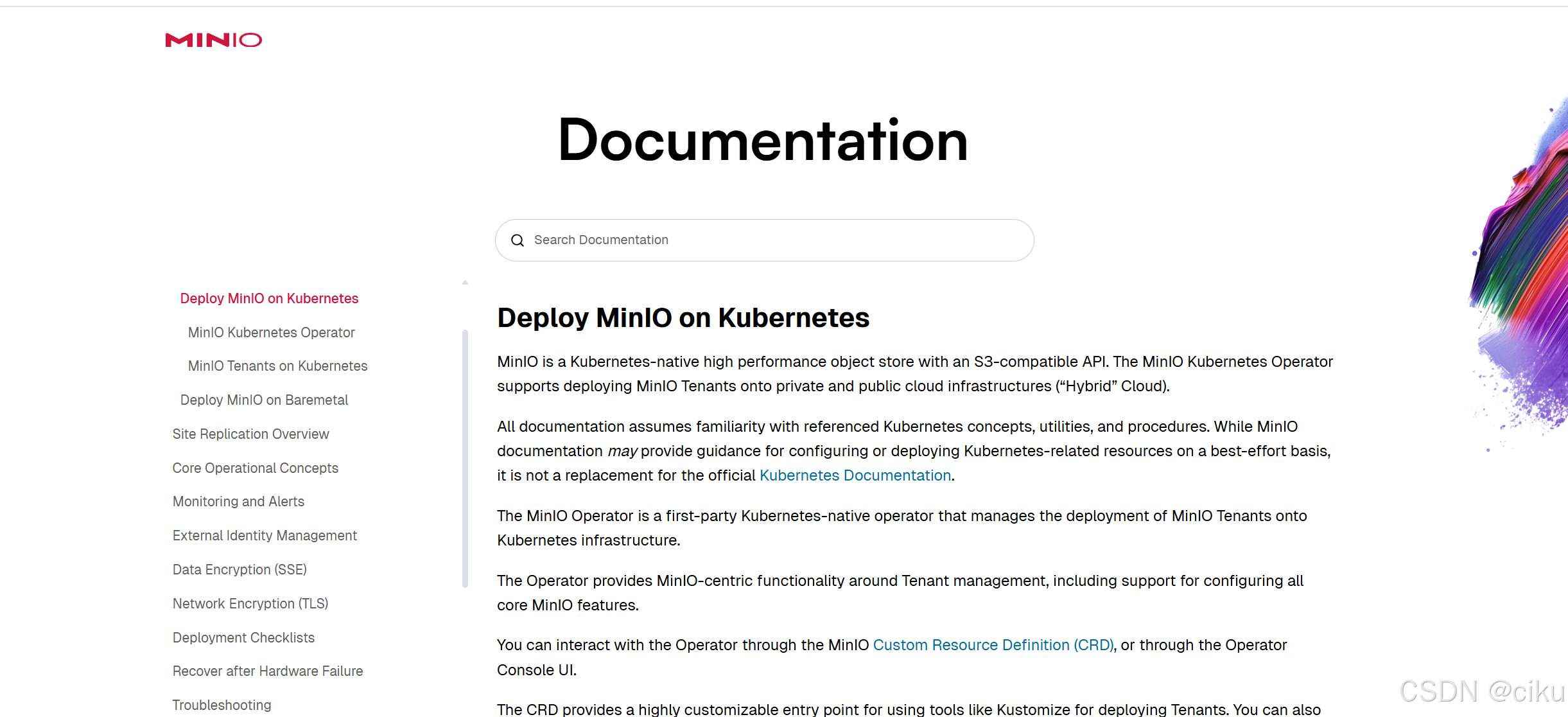
Task: Click sidebar scroll-up arrow
Action: (x=465, y=283)
